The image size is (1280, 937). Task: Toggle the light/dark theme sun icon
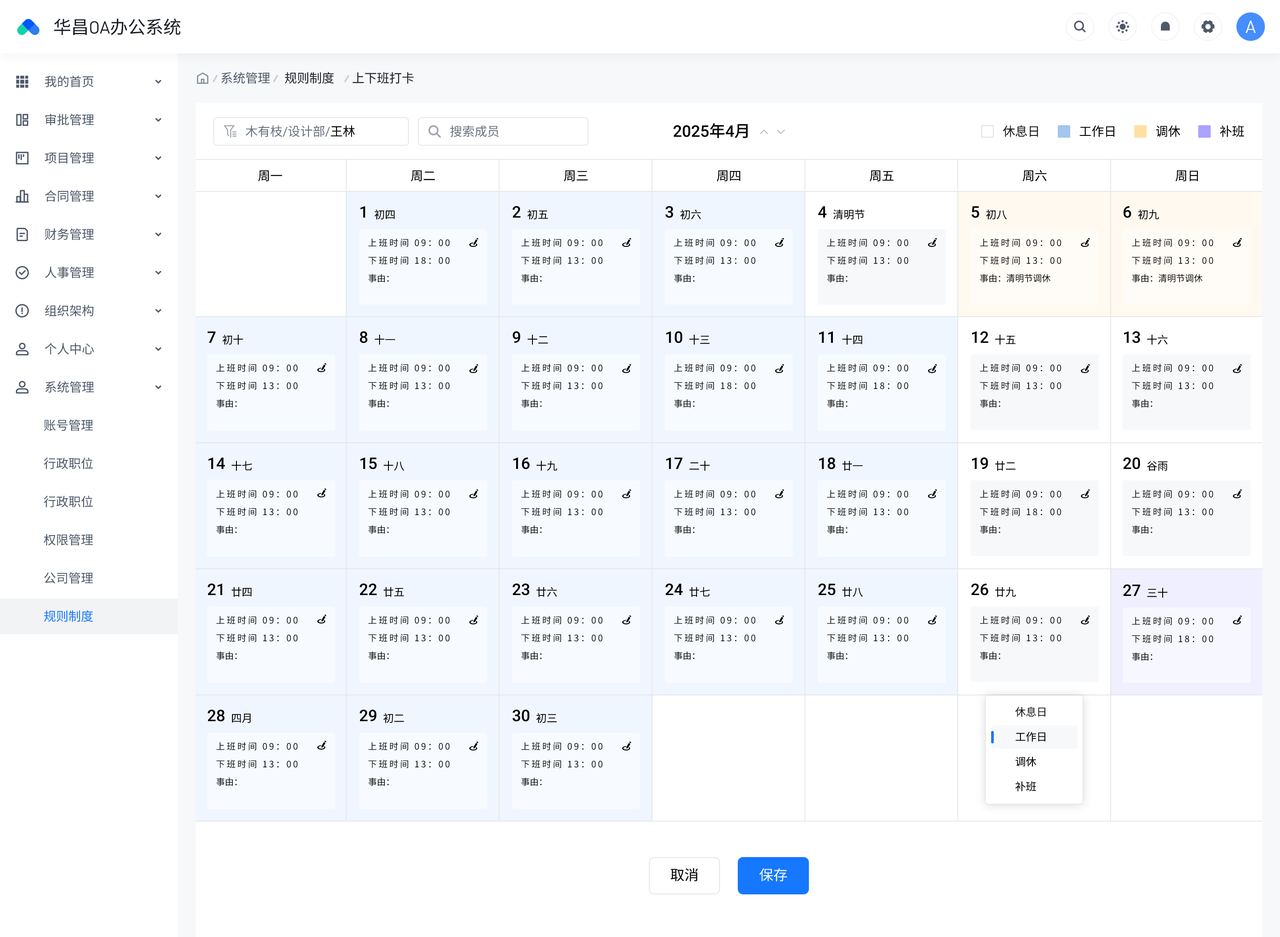[x=1122, y=27]
